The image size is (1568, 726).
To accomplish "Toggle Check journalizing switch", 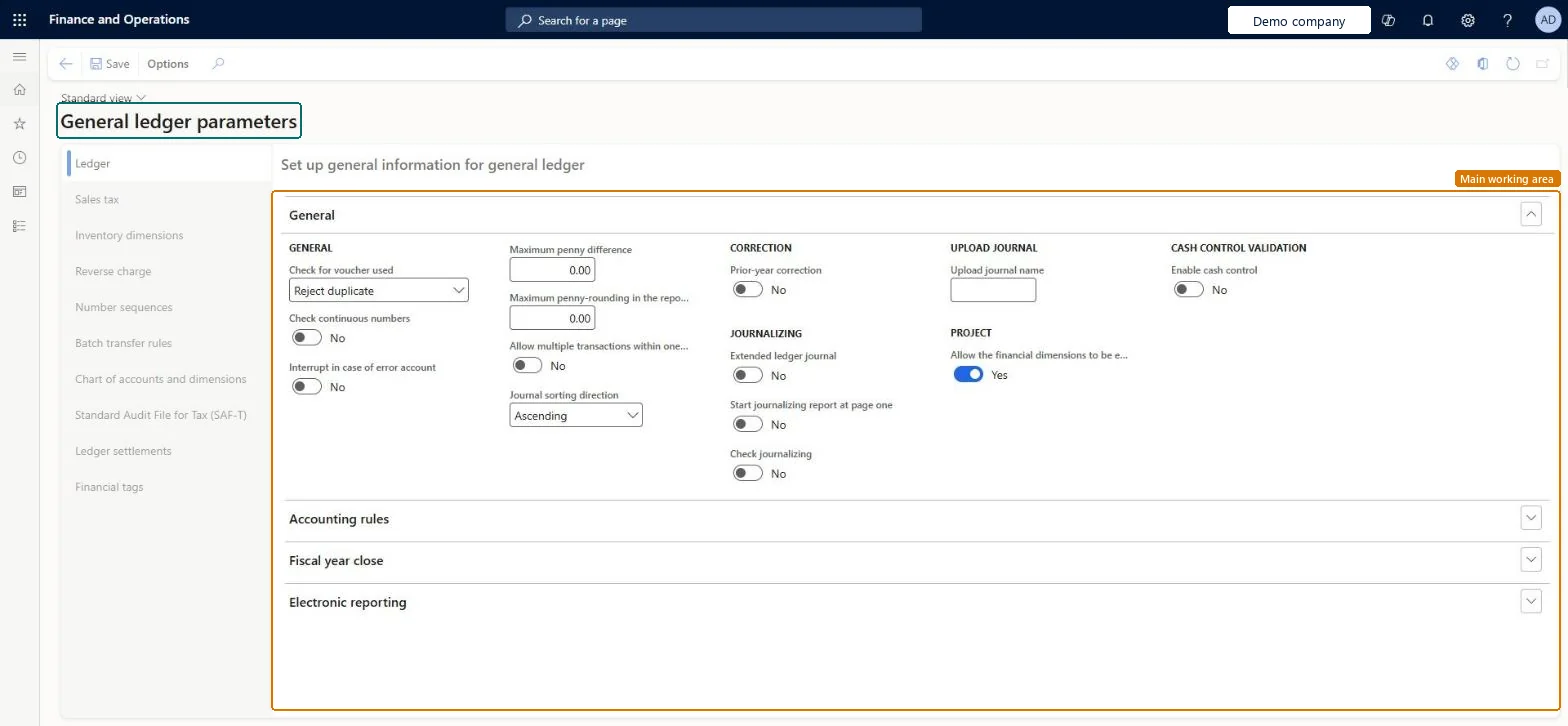I will 748,474.
